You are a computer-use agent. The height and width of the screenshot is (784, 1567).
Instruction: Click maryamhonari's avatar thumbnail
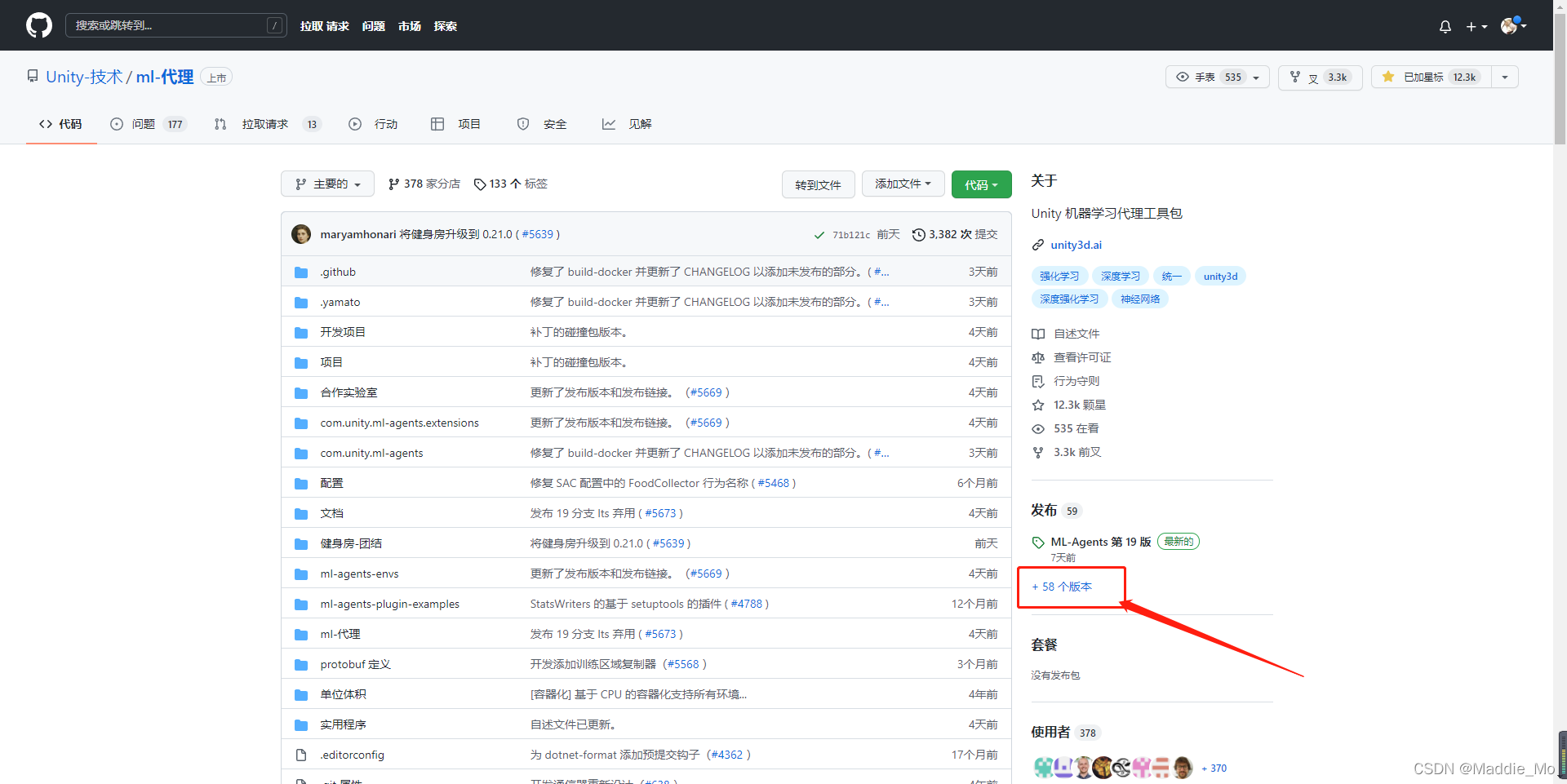[301, 234]
